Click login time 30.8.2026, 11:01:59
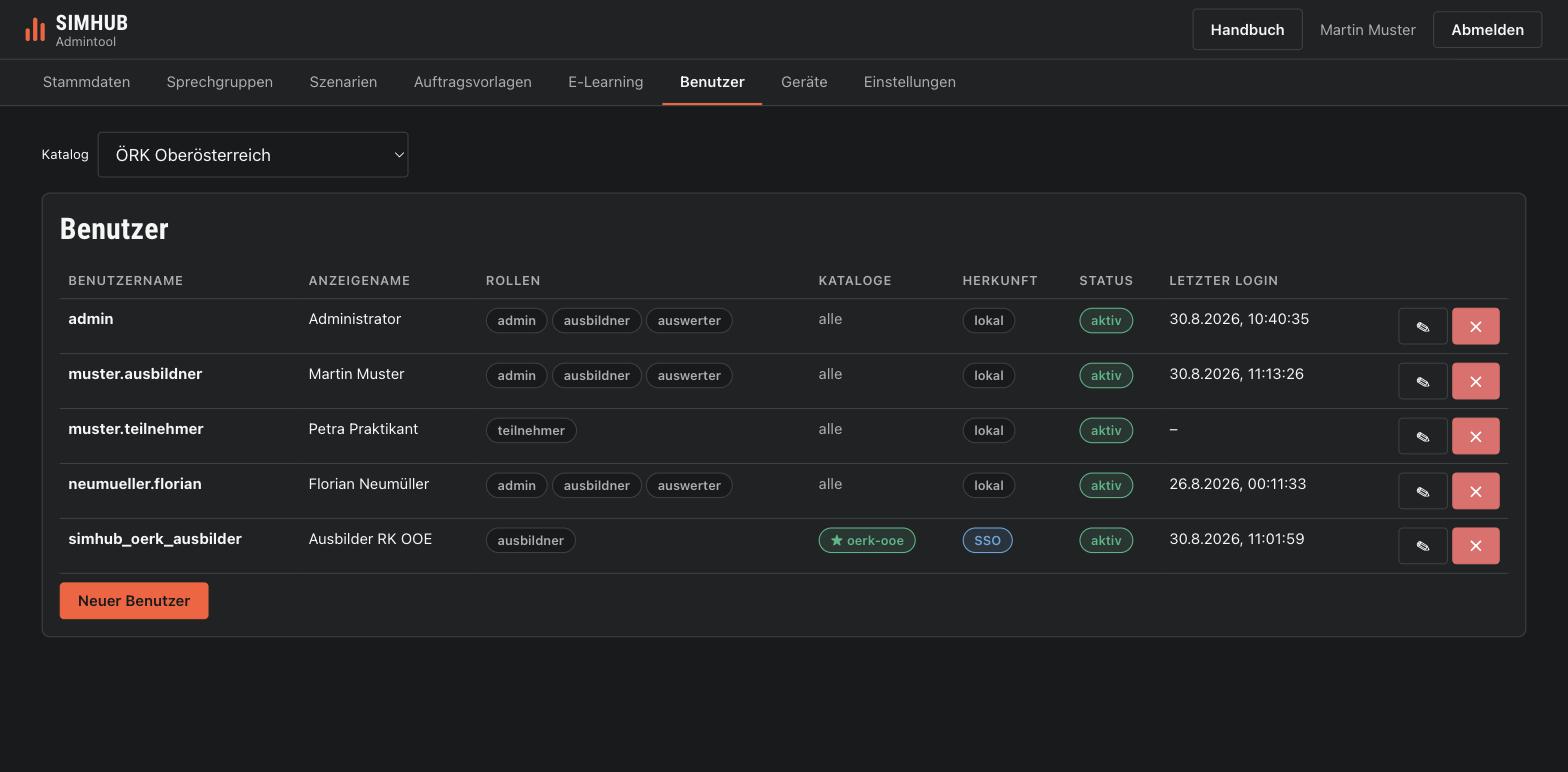The height and width of the screenshot is (772, 1568). point(1236,539)
